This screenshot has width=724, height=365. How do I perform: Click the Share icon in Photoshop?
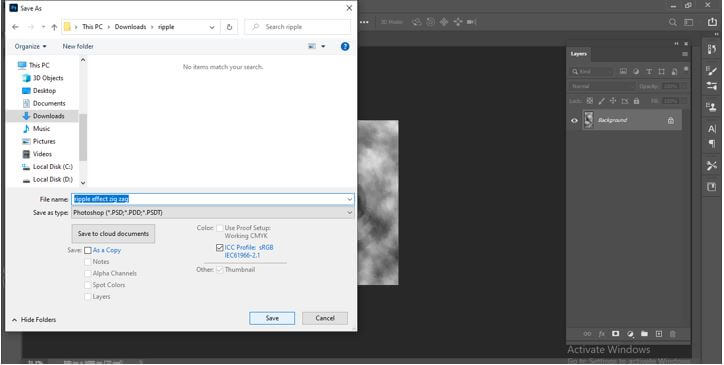pos(712,22)
